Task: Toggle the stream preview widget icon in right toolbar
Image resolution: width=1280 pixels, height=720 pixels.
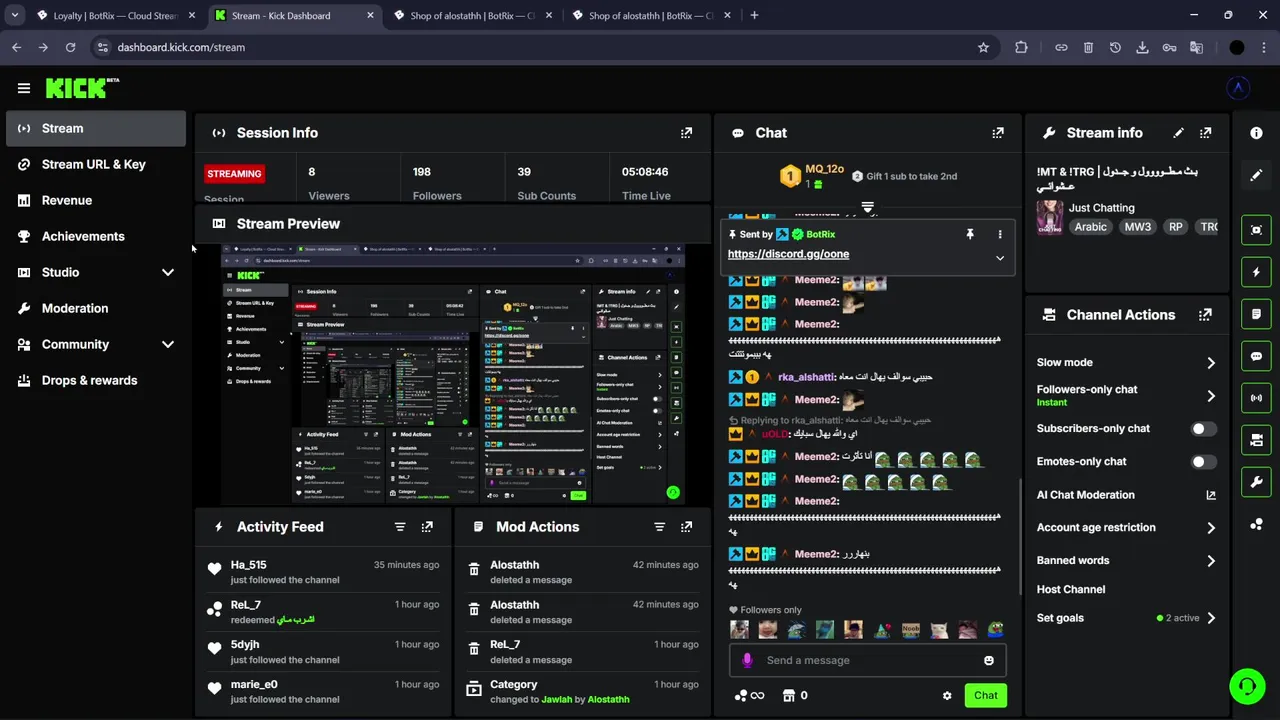Action: 1256,230
